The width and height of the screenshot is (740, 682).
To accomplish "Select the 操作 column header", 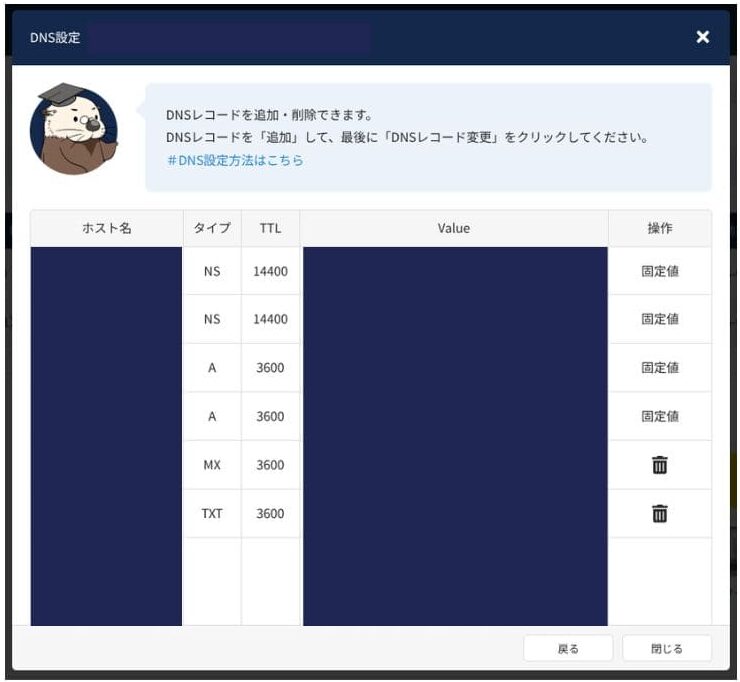I will pos(659,228).
